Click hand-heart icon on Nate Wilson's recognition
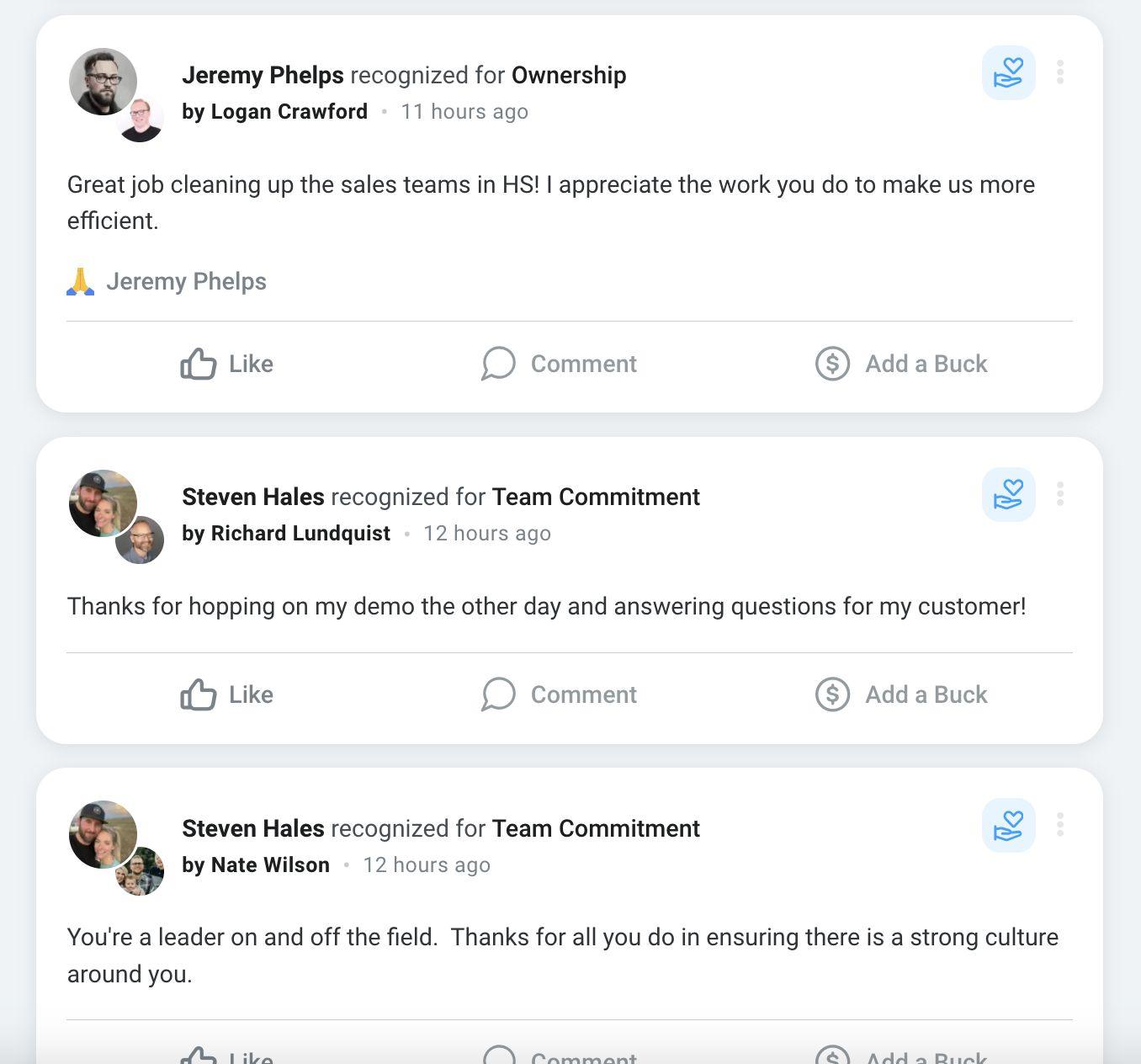This screenshot has height=1064, width=1141. (1008, 826)
